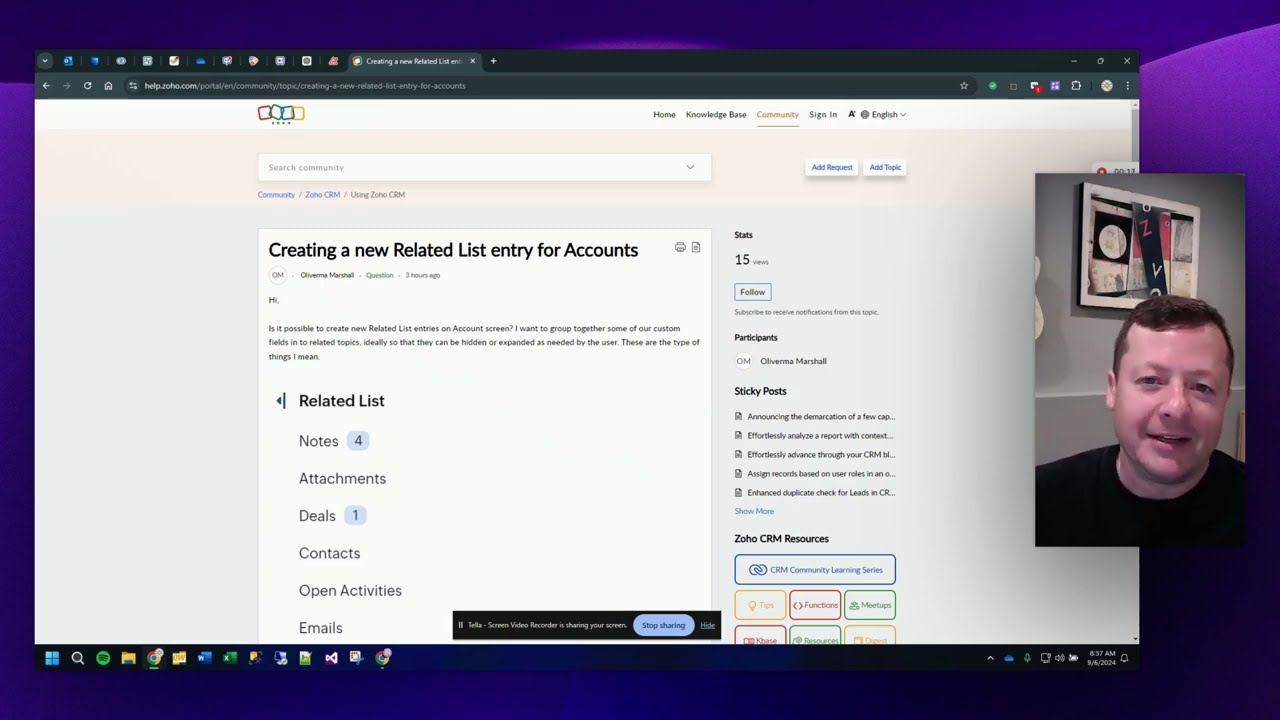
Task: Open Oliverma Marshall author profile
Action: coord(327,275)
